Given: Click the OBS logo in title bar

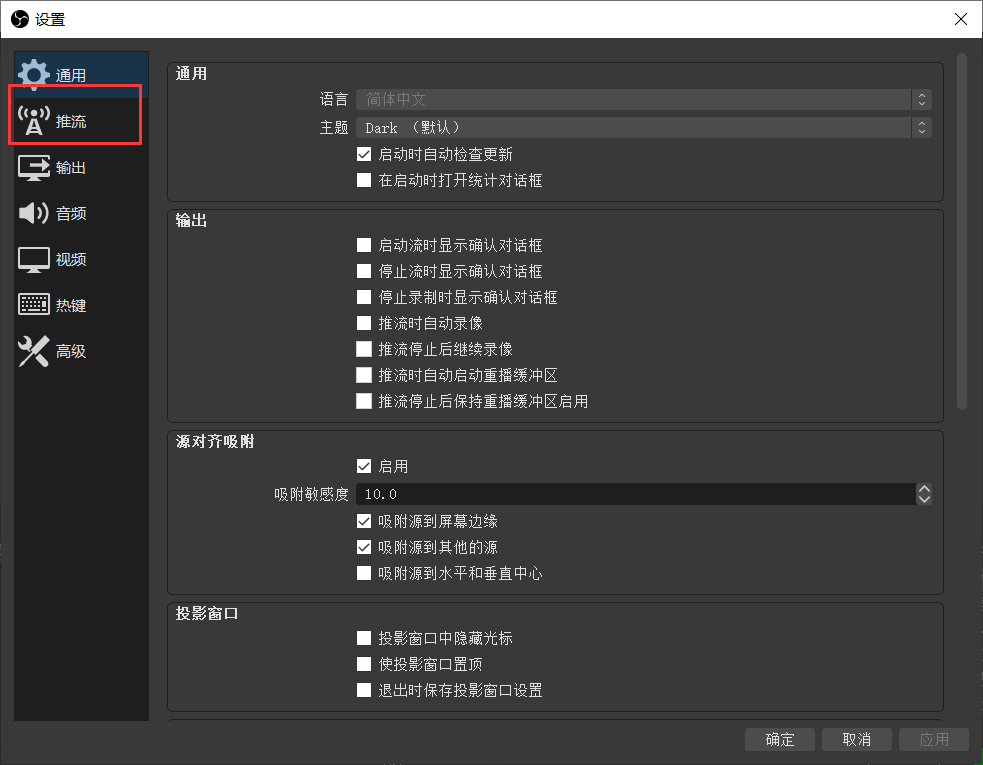Looking at the screenshot, I should [x=19, y=19].
